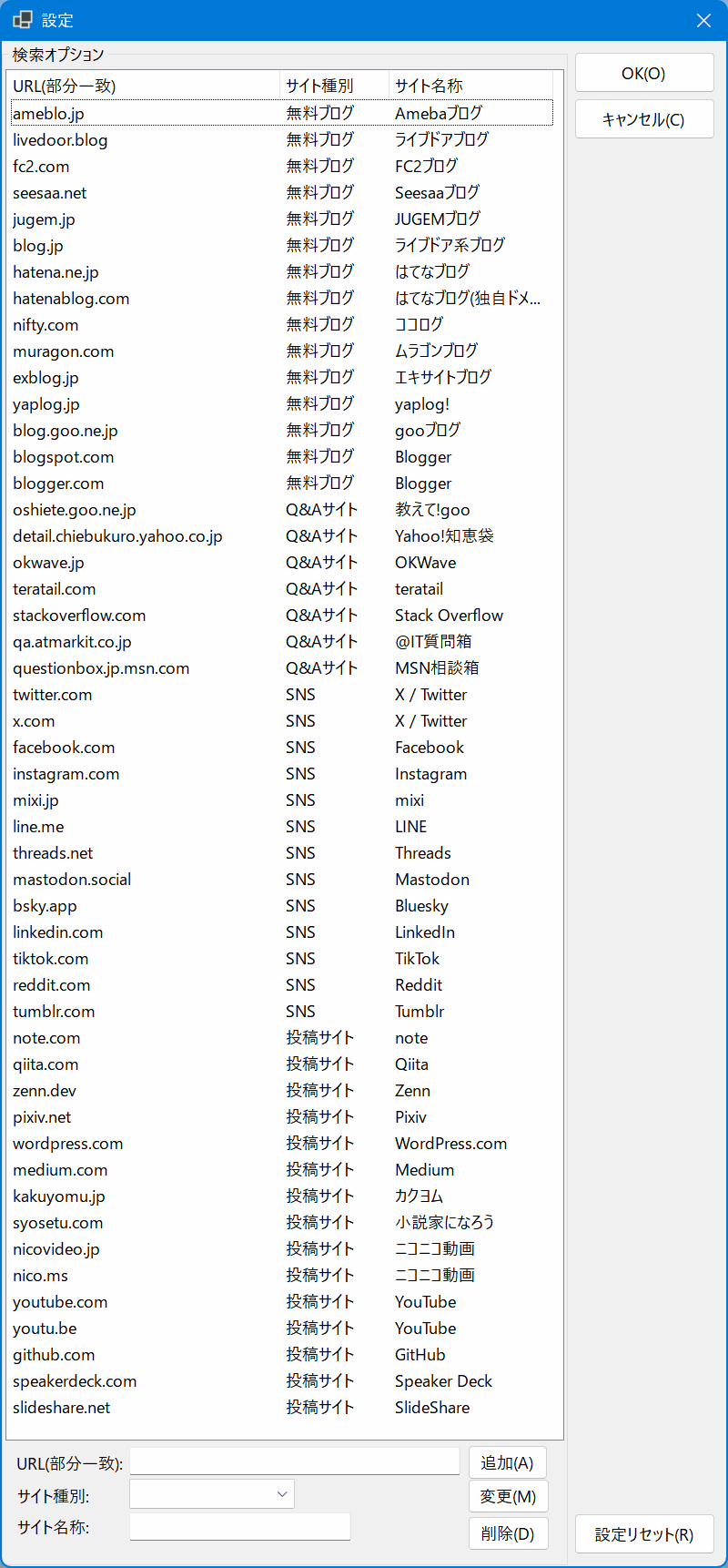728x1568 pixels.
Task: Select the threads.net row
Action: coord(281,852)
